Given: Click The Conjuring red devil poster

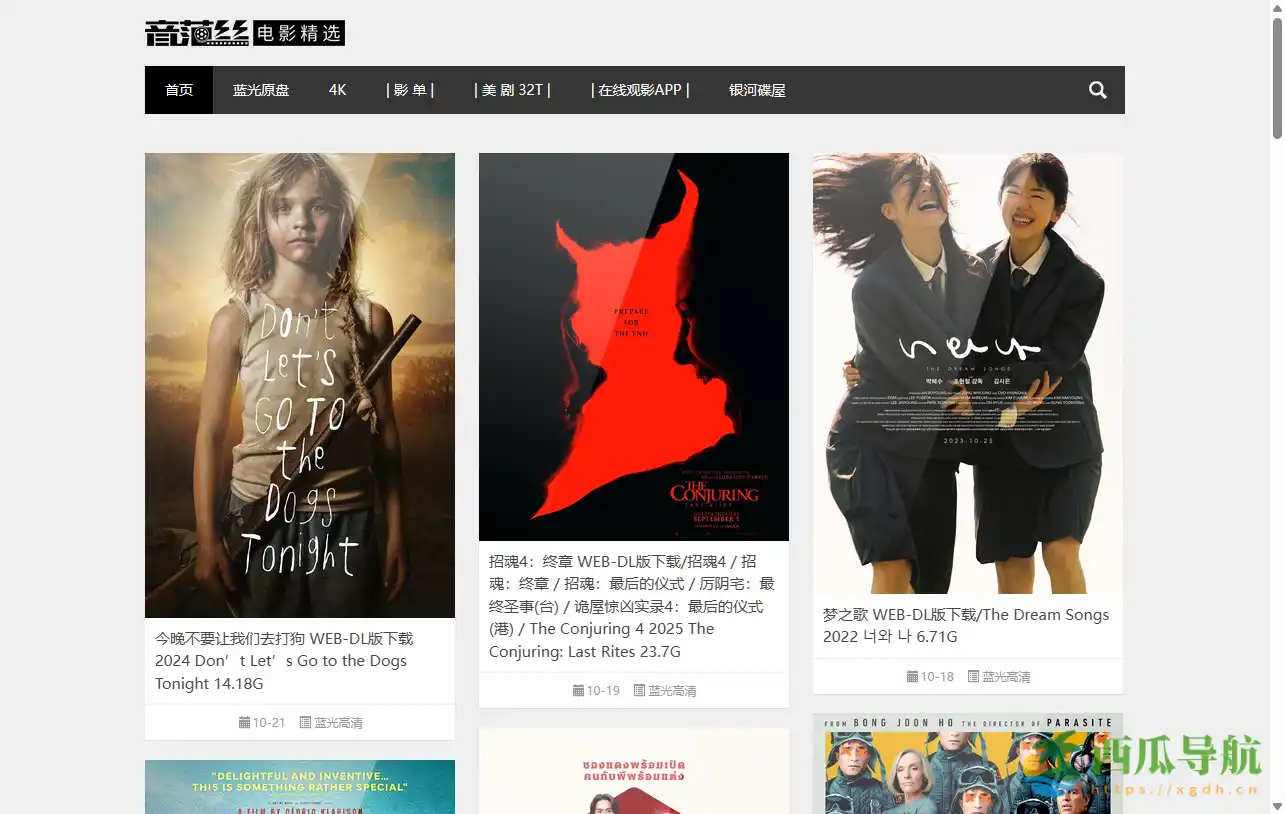Looking at the screenshot, I should pyautogui.click(x=634, y=346).
